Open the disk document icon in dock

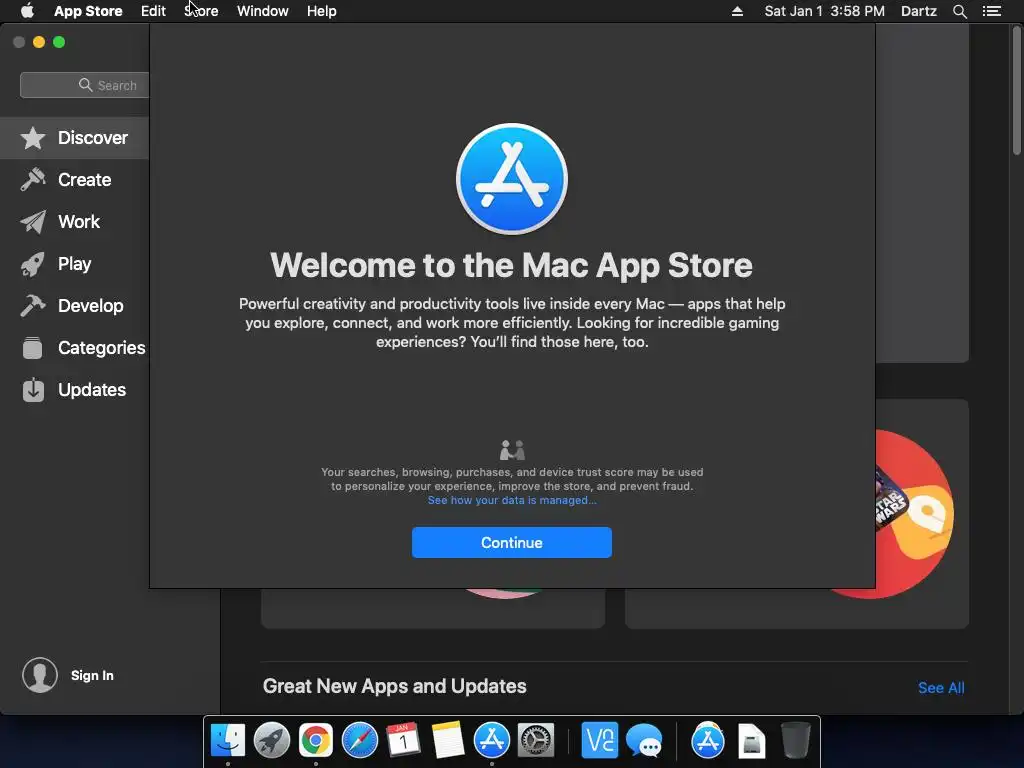[752, 741]
